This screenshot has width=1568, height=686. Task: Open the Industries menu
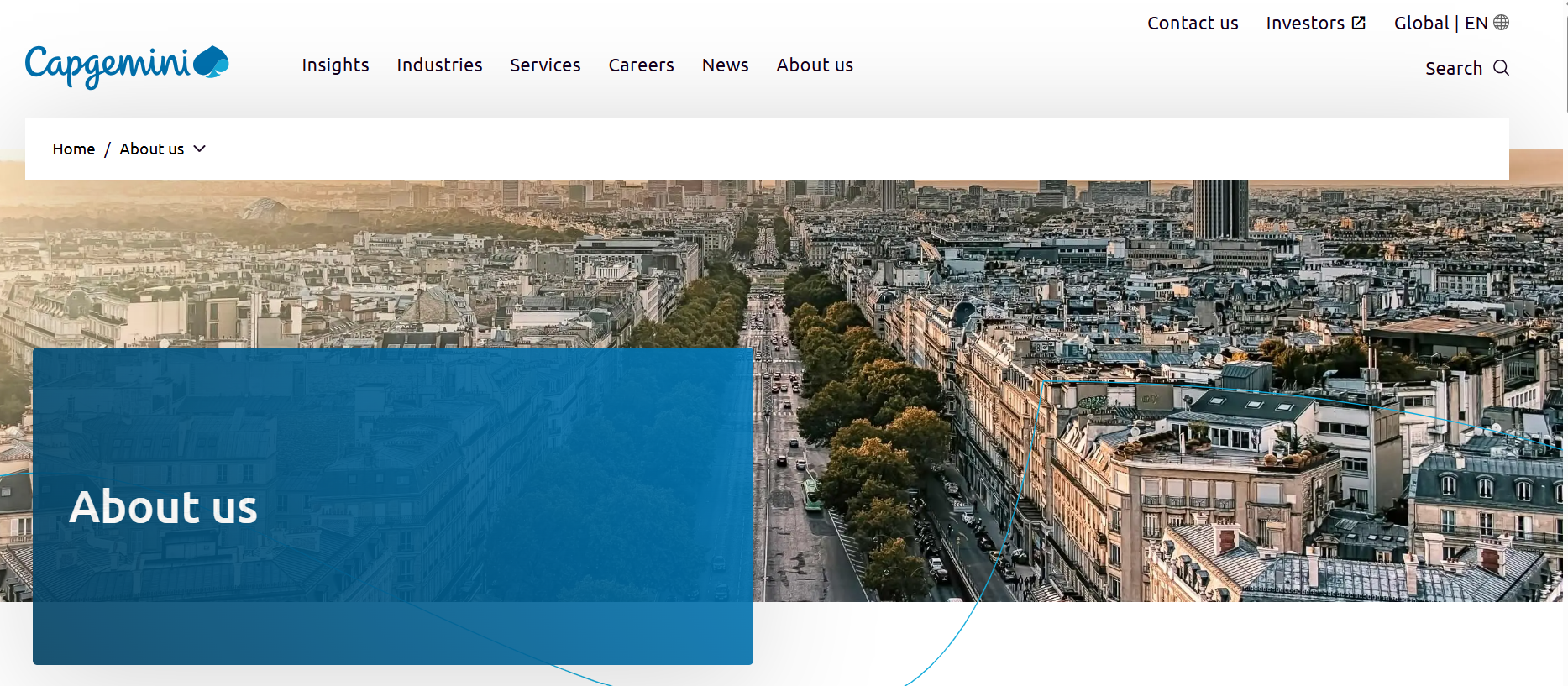439,65
